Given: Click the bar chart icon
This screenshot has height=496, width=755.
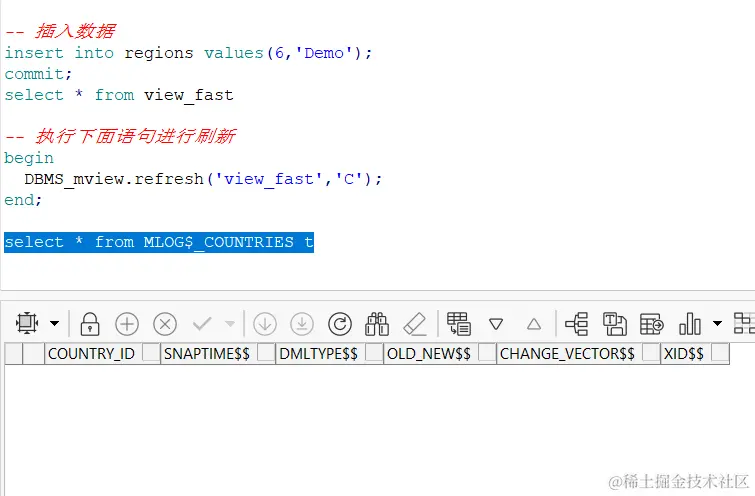Looking at the screenshot, I should tap(690, 324).
